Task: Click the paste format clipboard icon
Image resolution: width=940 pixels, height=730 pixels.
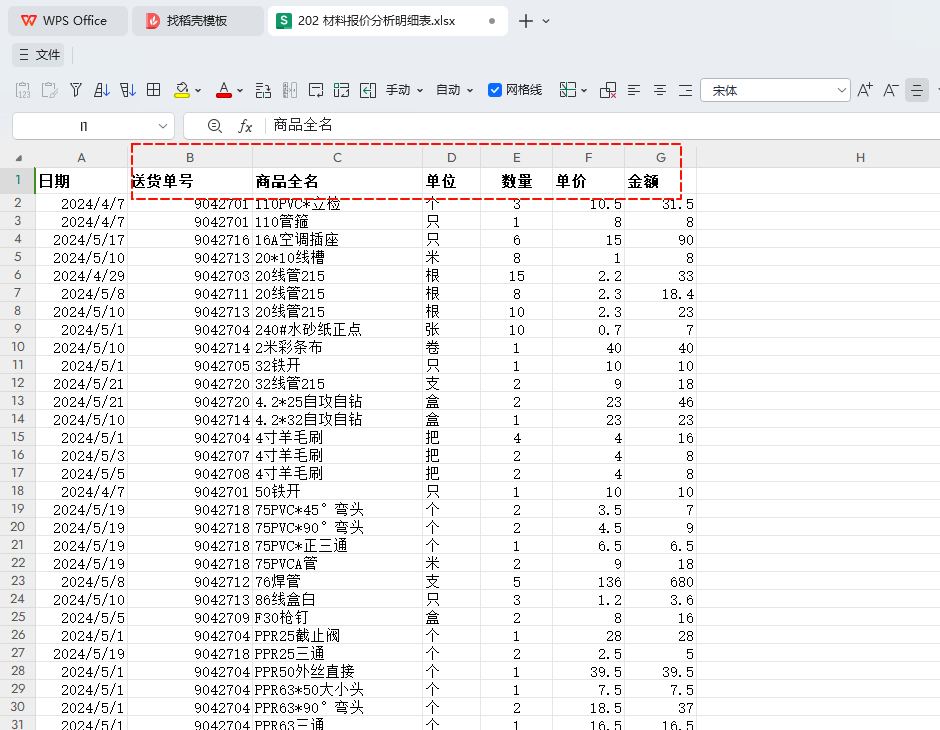Action: tap(49, 91)
